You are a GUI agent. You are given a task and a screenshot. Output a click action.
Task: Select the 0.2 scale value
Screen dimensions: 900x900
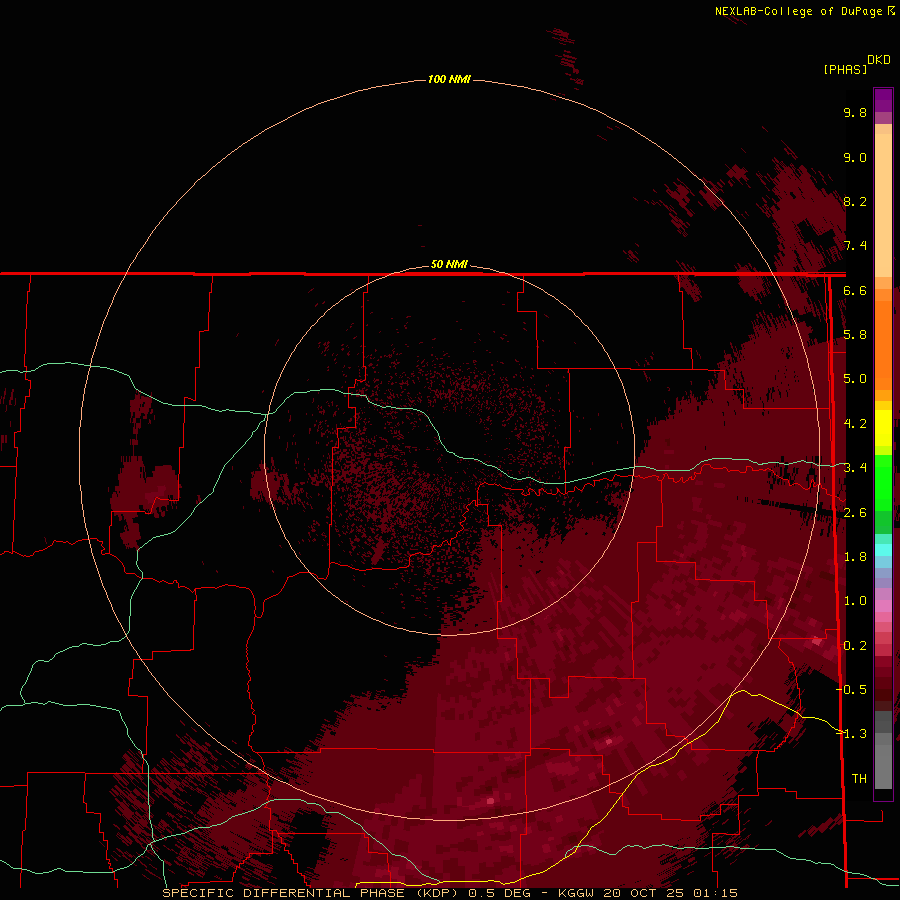[855, 646]
